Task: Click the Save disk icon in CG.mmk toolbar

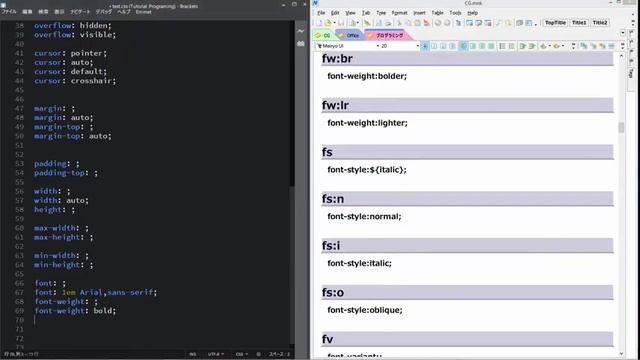Action: click(341, 23)
